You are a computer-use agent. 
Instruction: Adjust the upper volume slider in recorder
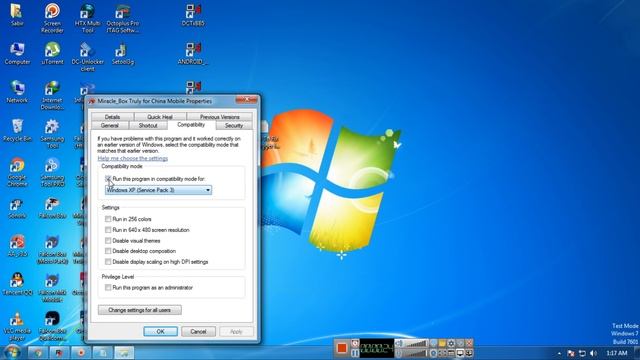tap(415, 344)
